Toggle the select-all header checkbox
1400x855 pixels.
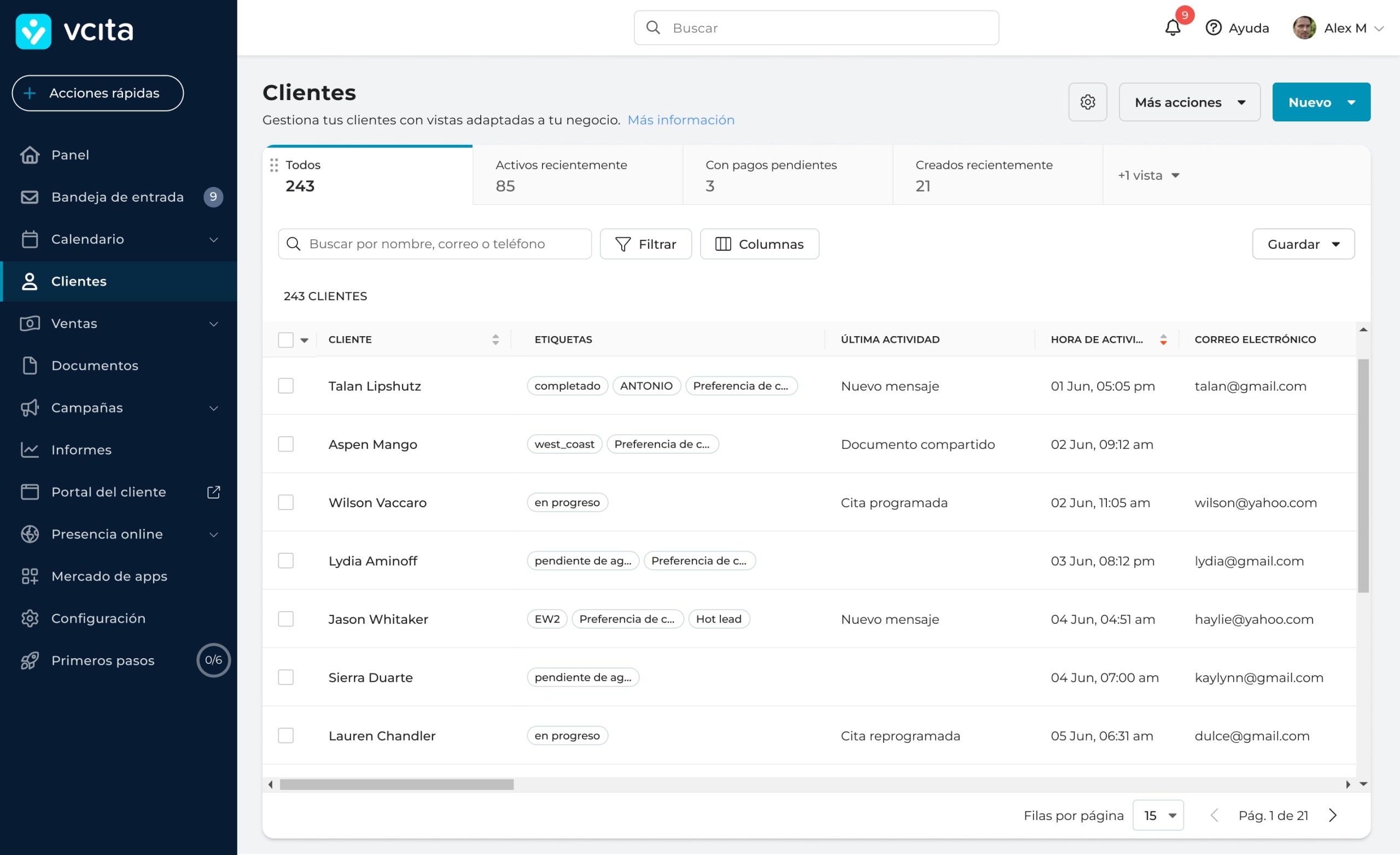pos(286,339)
